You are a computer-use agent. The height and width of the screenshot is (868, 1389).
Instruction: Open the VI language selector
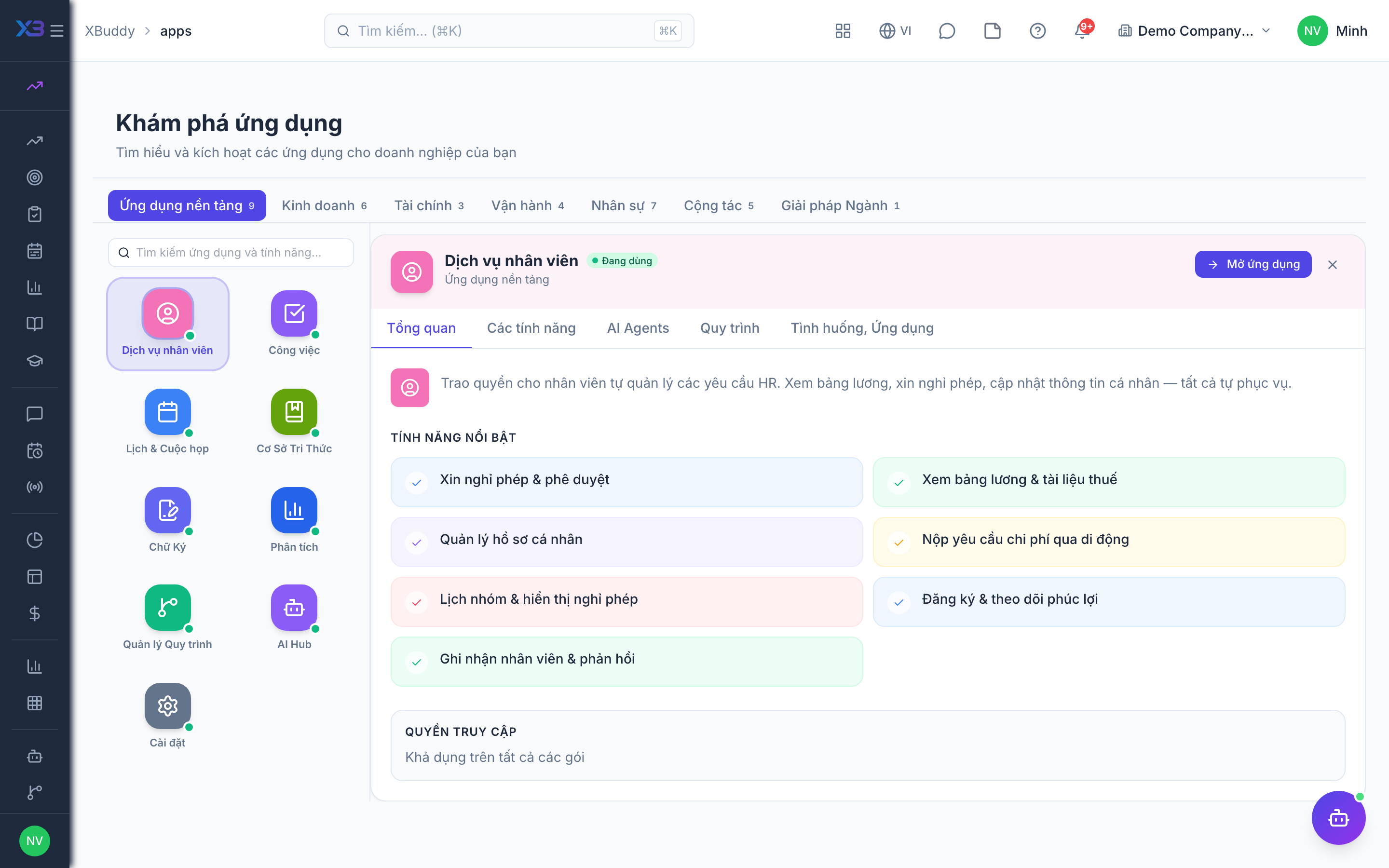896,30
